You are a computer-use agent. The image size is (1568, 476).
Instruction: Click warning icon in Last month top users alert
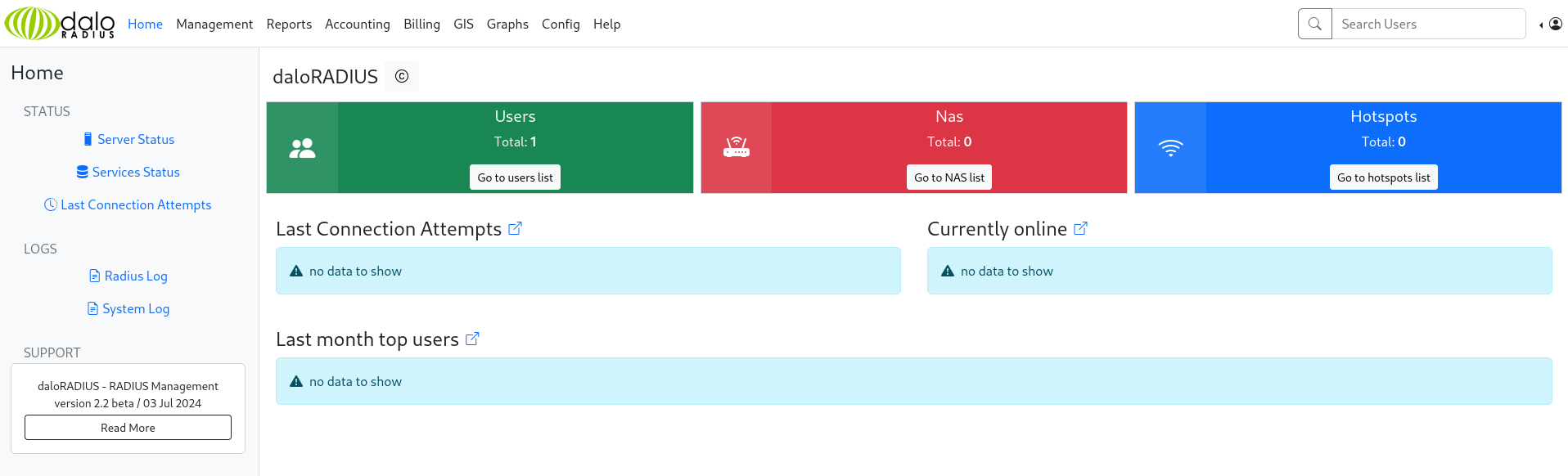pos(296,381)
